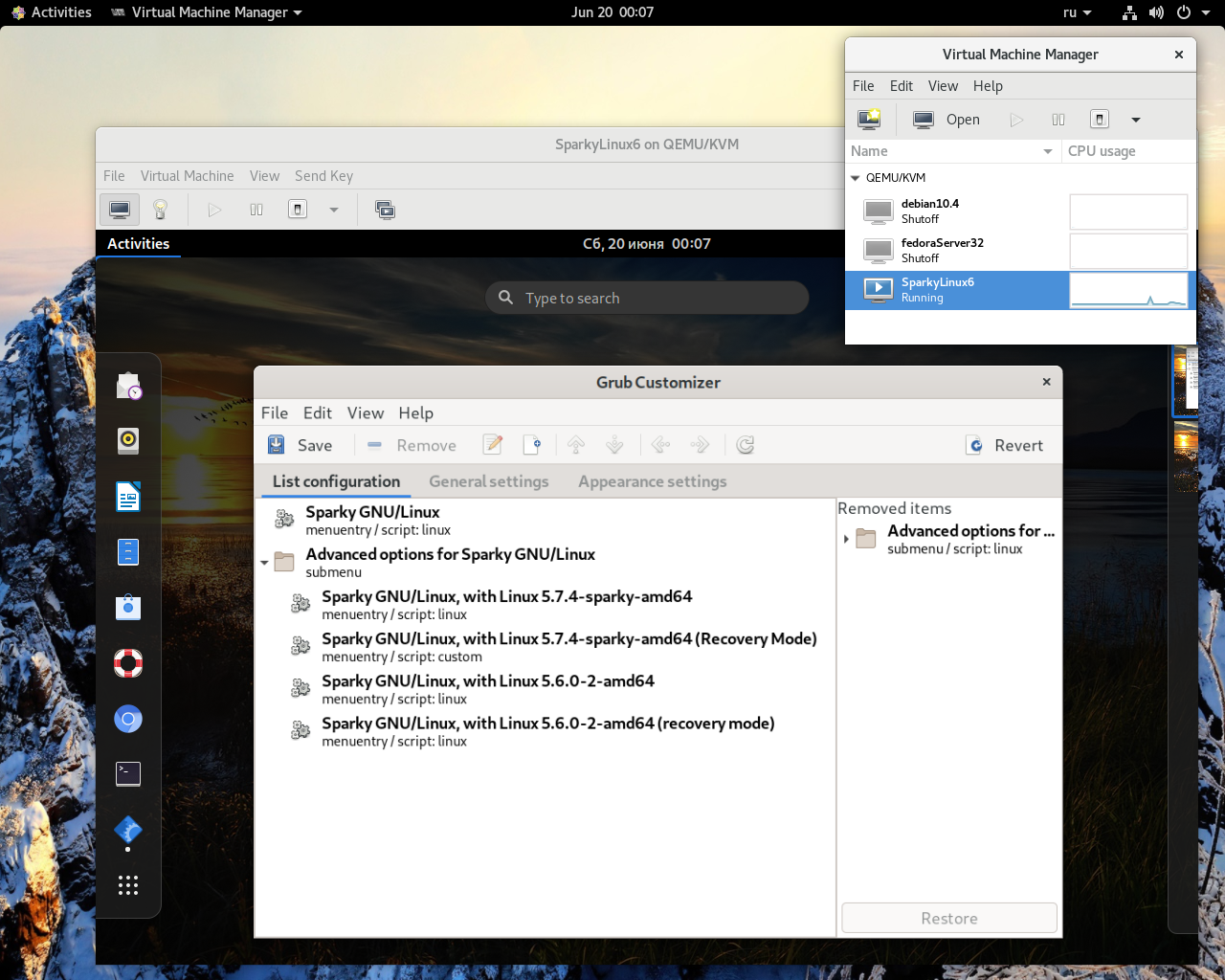The height and width of the screenshot is (980, 1225).
Task: Click Save icon in Grub Customizer toolbar
Action: [x=276, y=445]
